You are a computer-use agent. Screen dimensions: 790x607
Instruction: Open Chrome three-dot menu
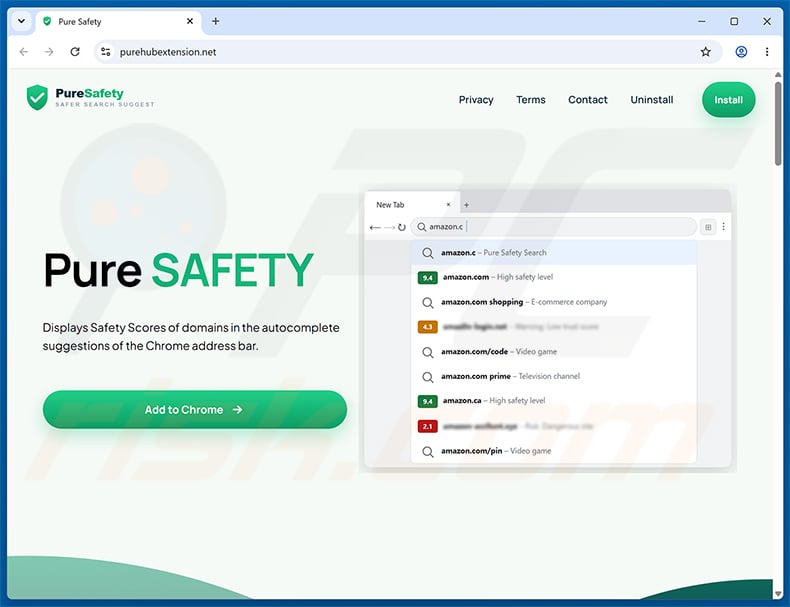767,52
